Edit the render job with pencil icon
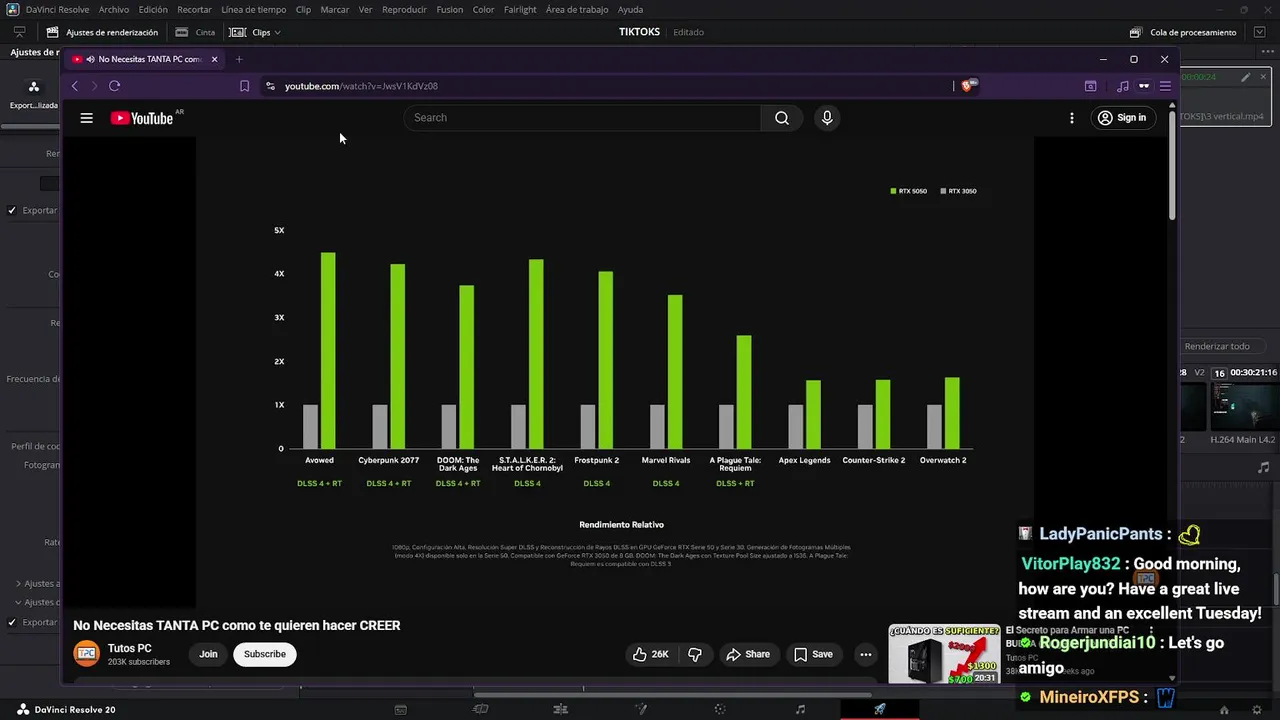 1246,77
